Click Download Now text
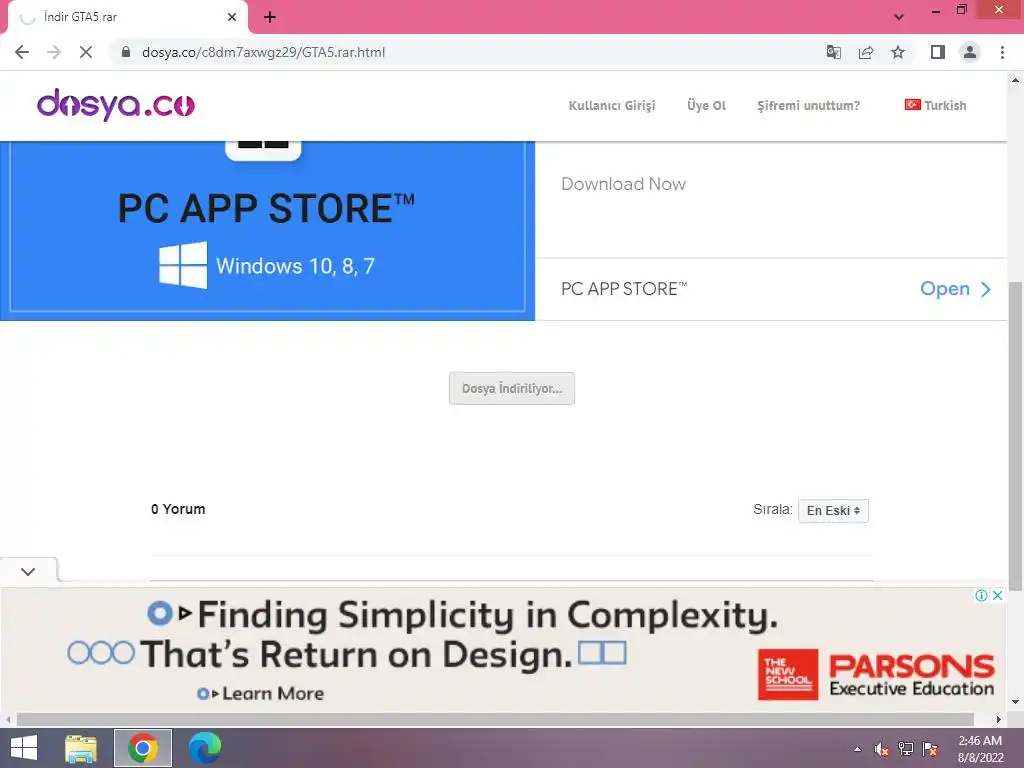Screen dimensions: 1024x768 pyautogui.click(x=623, y=184)
